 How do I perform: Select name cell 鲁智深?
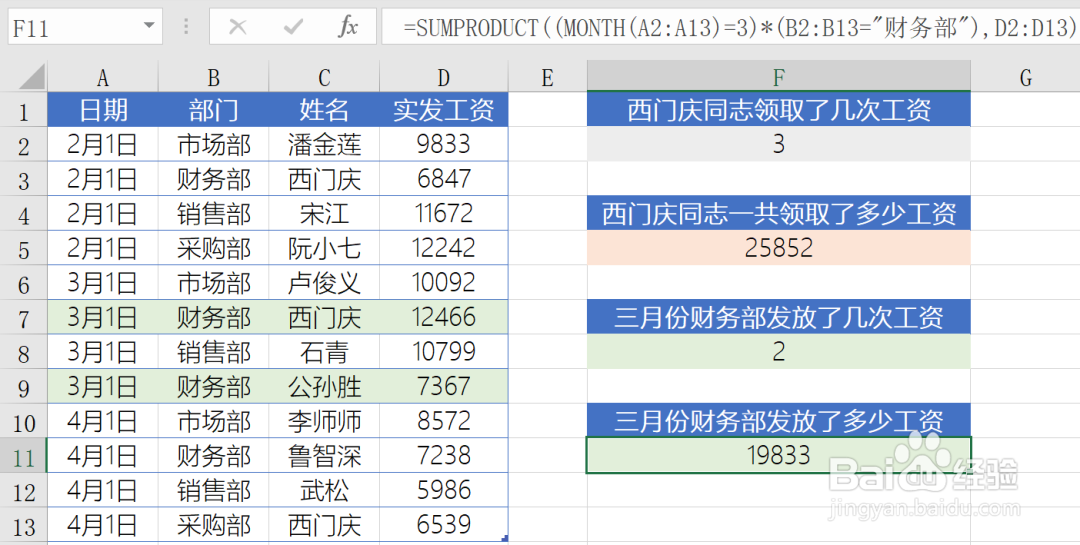(324, 456)
